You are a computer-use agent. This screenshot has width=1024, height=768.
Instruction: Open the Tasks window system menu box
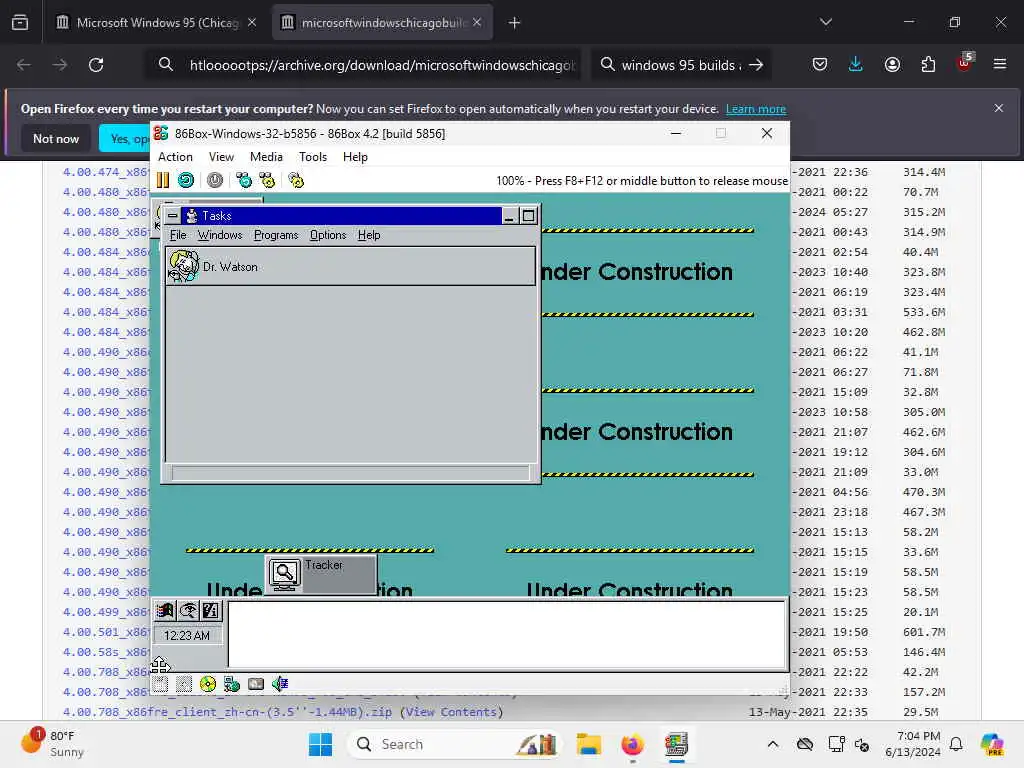tap(172, 216)
